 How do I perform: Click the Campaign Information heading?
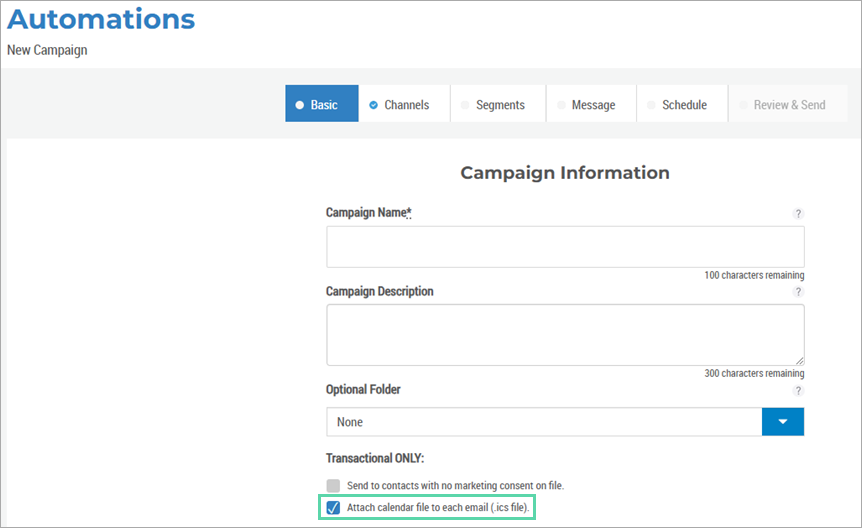tap(565, 173)
